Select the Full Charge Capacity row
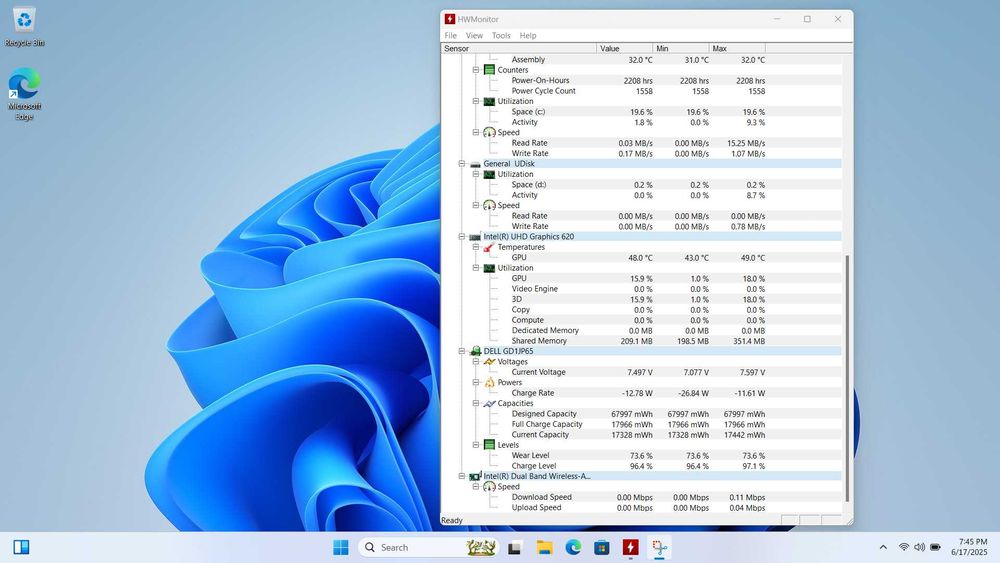 [641, 424]
